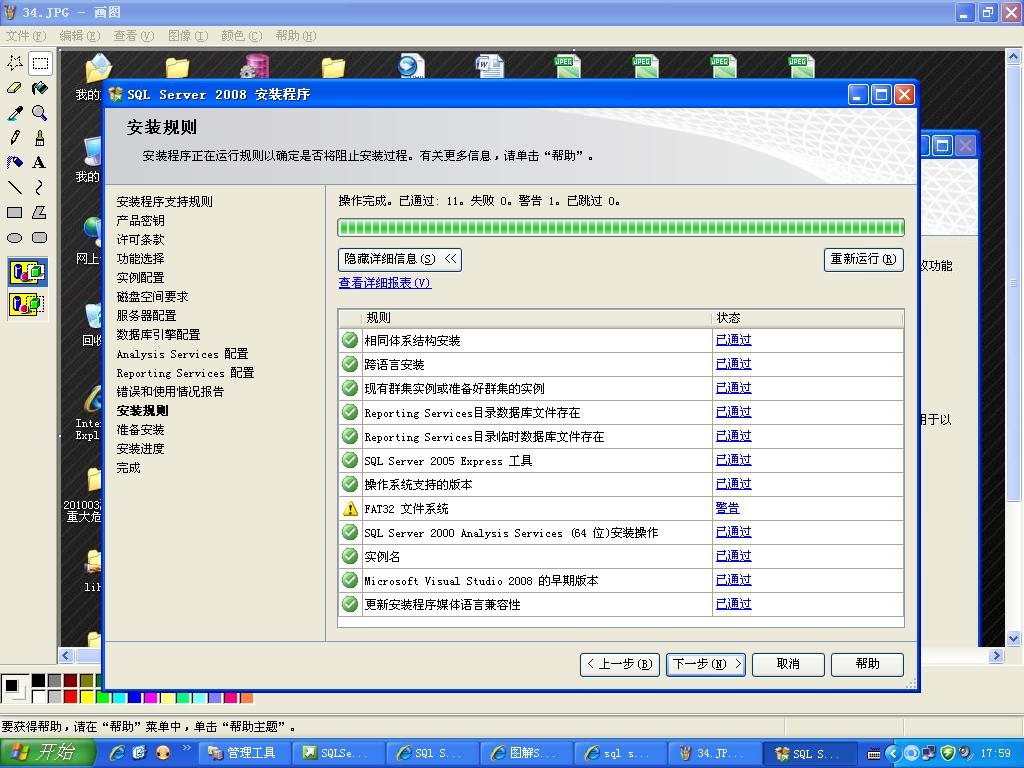The height and width of the screenshot is (768, 1024).
Task: Select the Line drawing tool
Action: click(15, 188)
